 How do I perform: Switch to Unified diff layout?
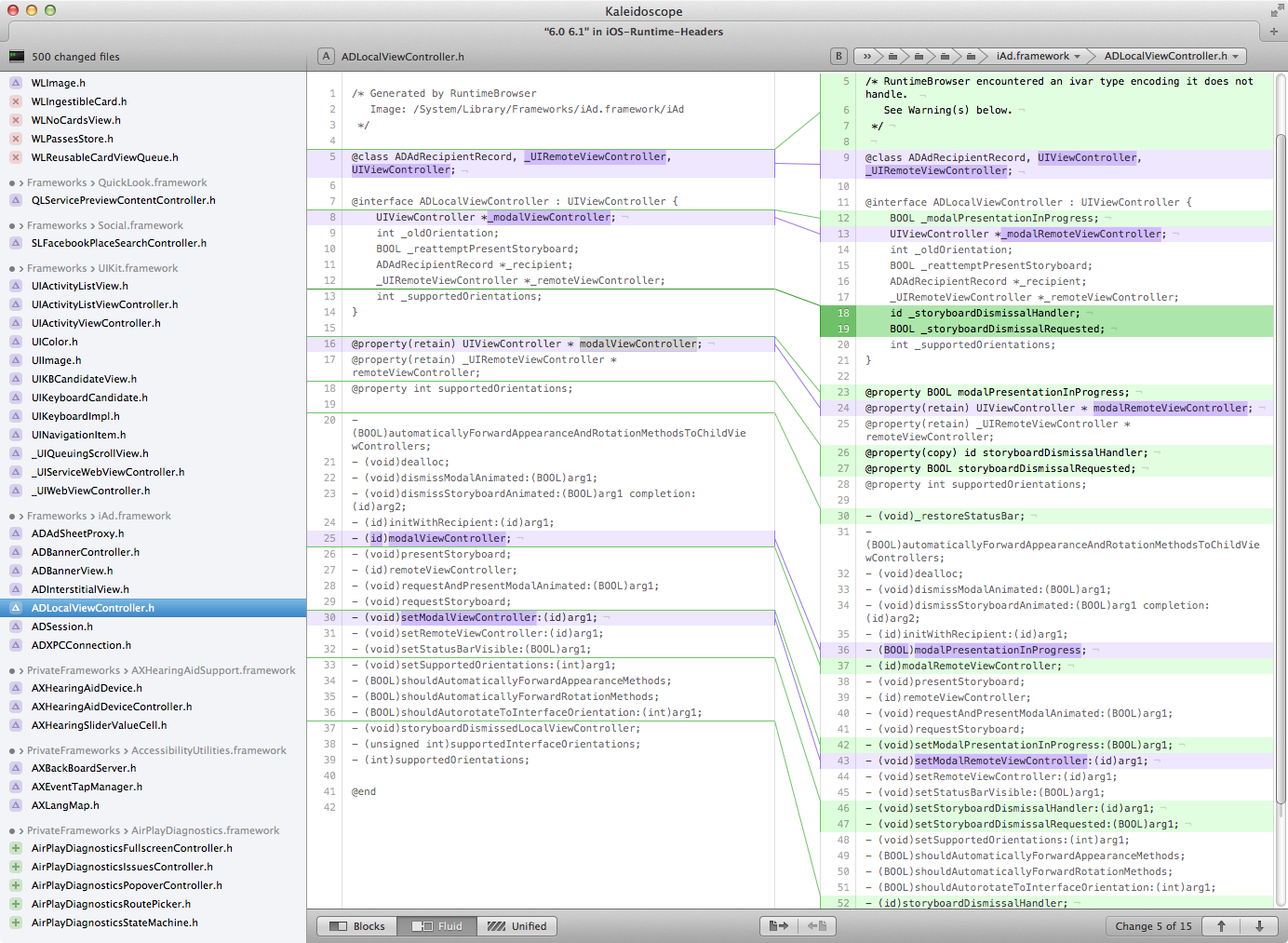click(517, 926)
